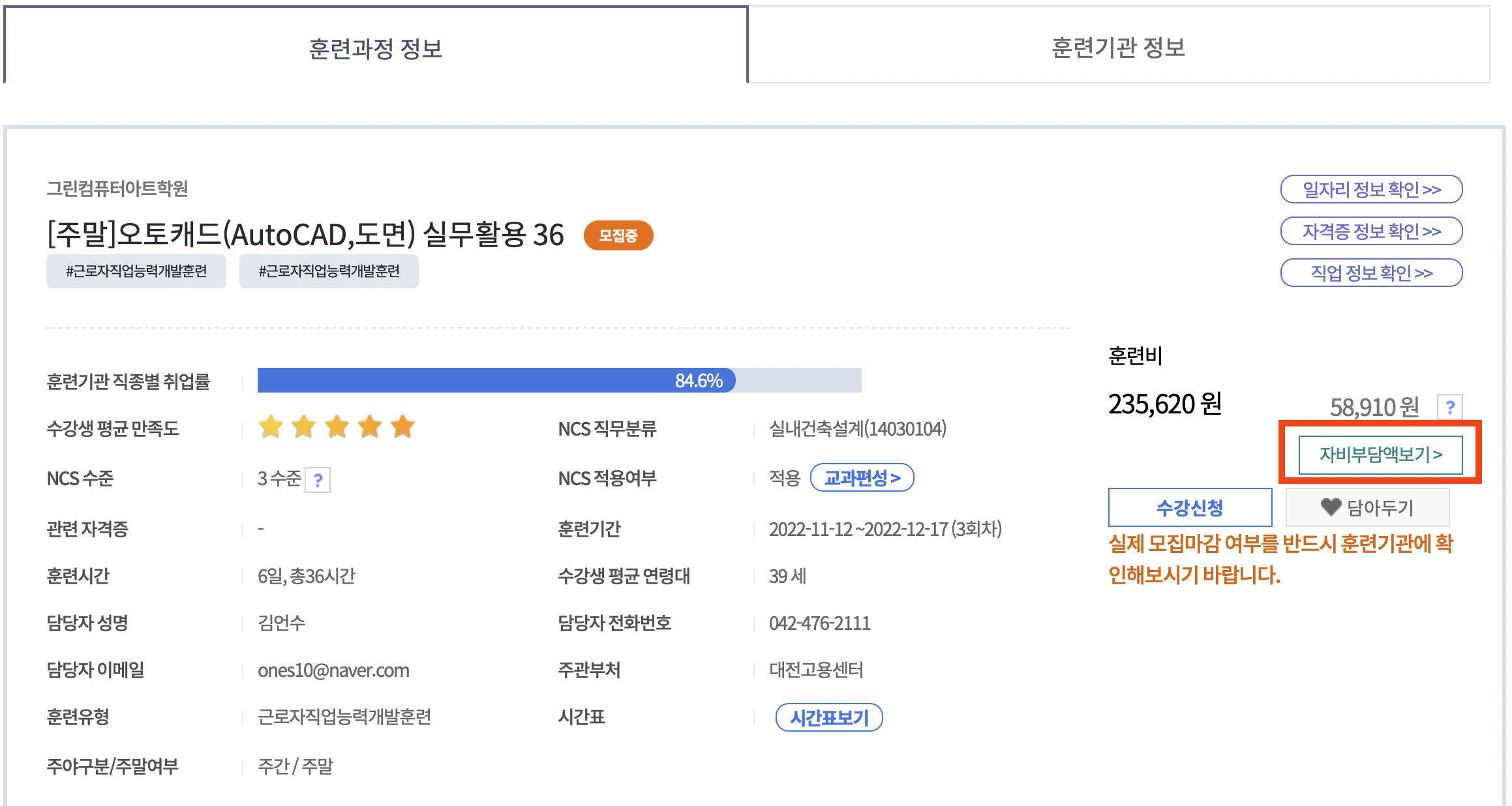Open 일자리 정보 확인 link
Image resolution: width=1512 pixels, height=806 pixels.
point(1371,189)
